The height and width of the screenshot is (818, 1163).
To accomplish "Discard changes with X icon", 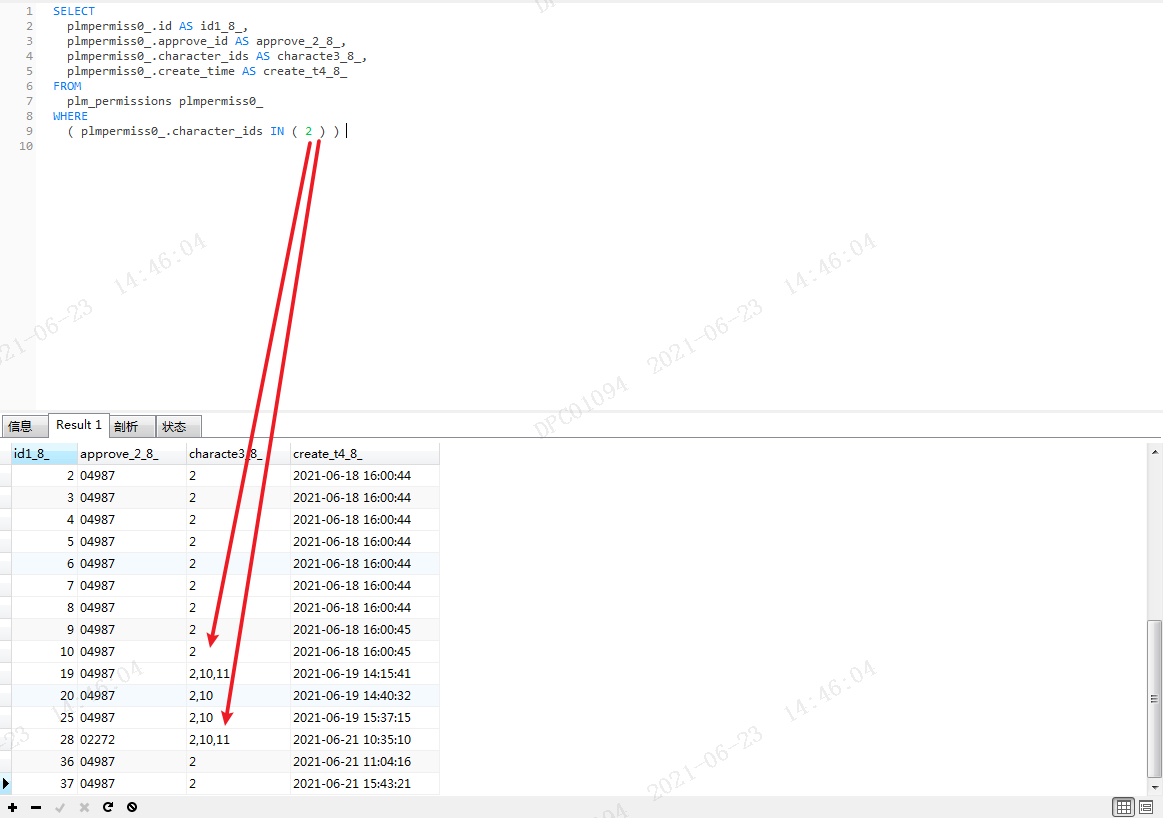I will coord(84,807).
